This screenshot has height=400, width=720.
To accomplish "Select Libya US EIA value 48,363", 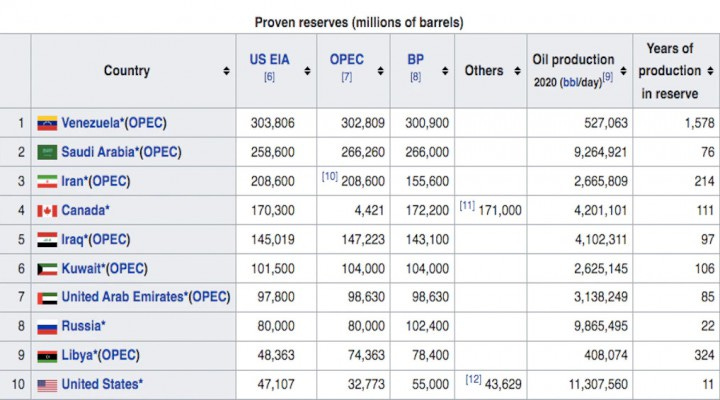I will click(x=276, y=355).
